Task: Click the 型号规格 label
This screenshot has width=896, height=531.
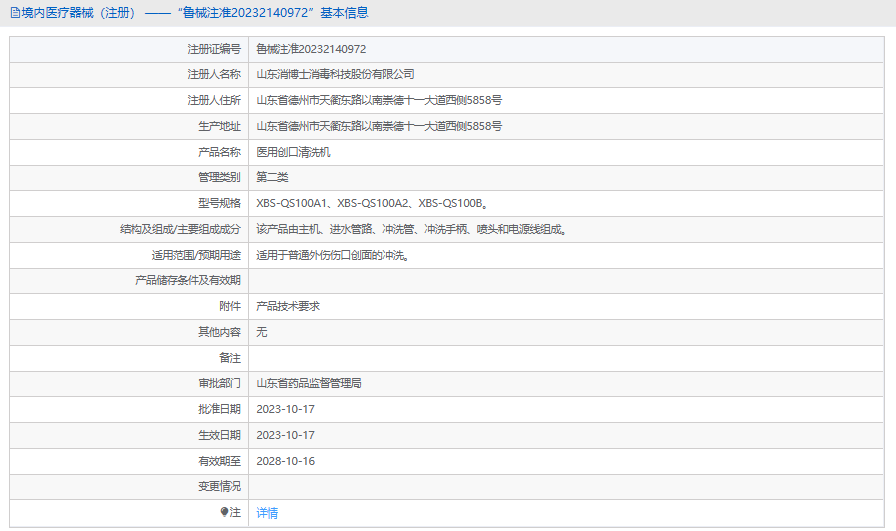Action: pos(219,203)
